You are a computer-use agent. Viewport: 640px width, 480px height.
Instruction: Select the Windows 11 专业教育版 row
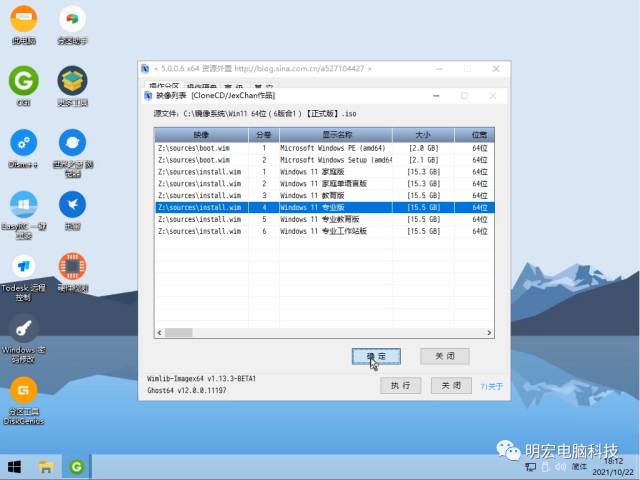[324, 219]
